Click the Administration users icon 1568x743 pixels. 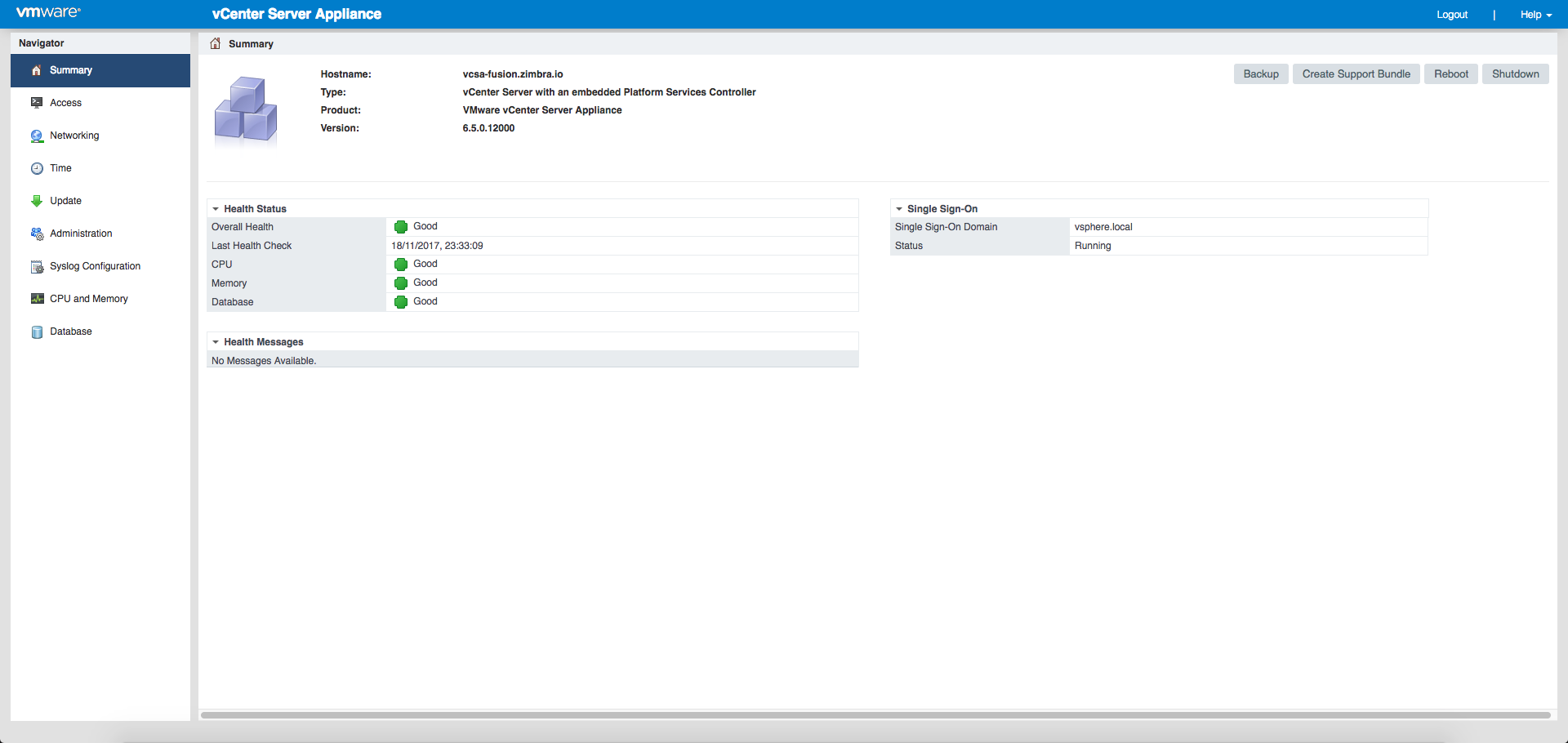[x=37, y=234]
